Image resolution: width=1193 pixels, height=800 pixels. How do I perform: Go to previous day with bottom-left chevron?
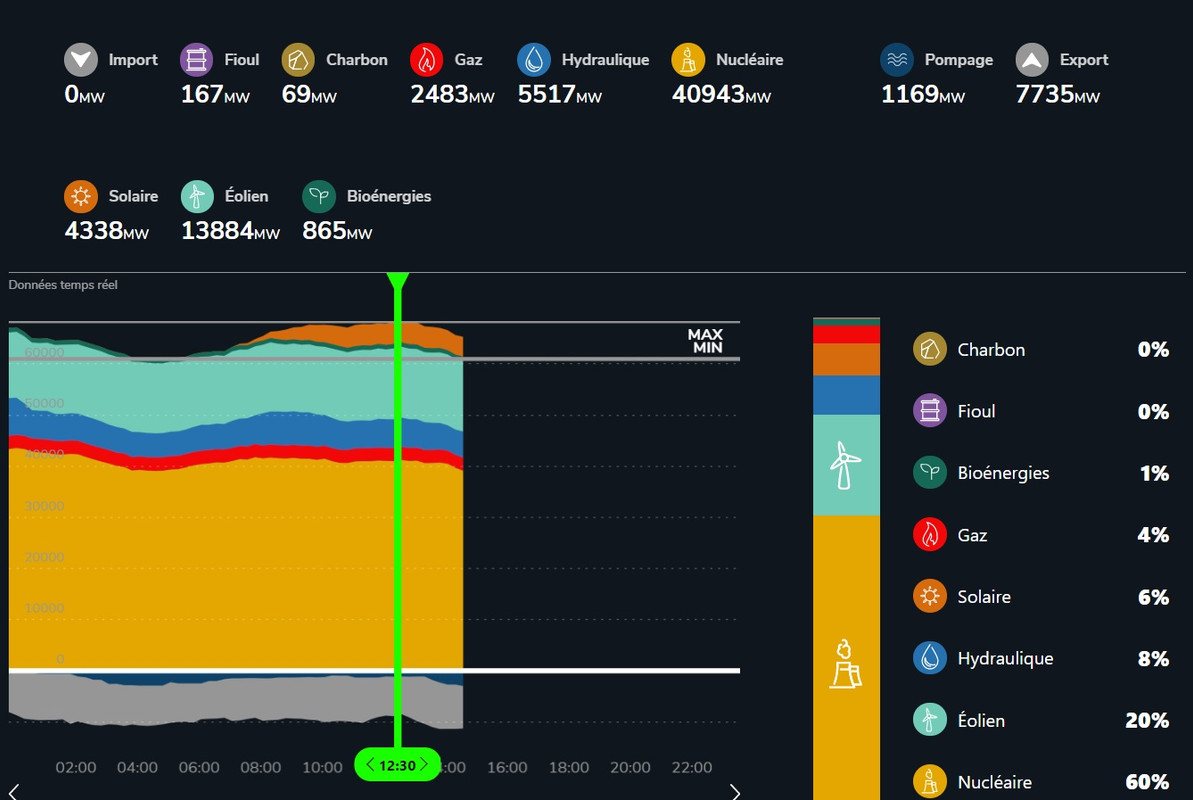[x=14, y=792]
